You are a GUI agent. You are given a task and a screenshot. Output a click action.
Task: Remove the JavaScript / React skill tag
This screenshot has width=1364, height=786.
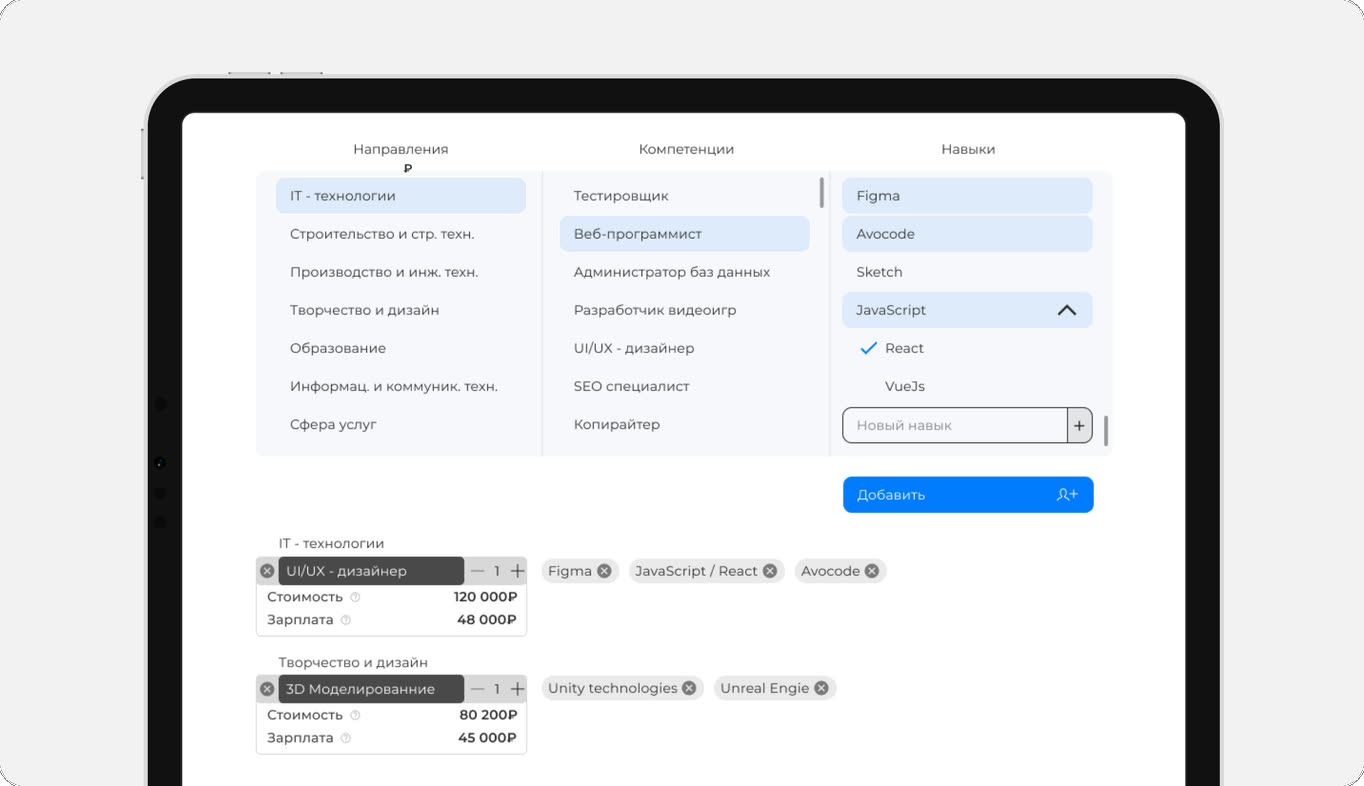point(770,571)
